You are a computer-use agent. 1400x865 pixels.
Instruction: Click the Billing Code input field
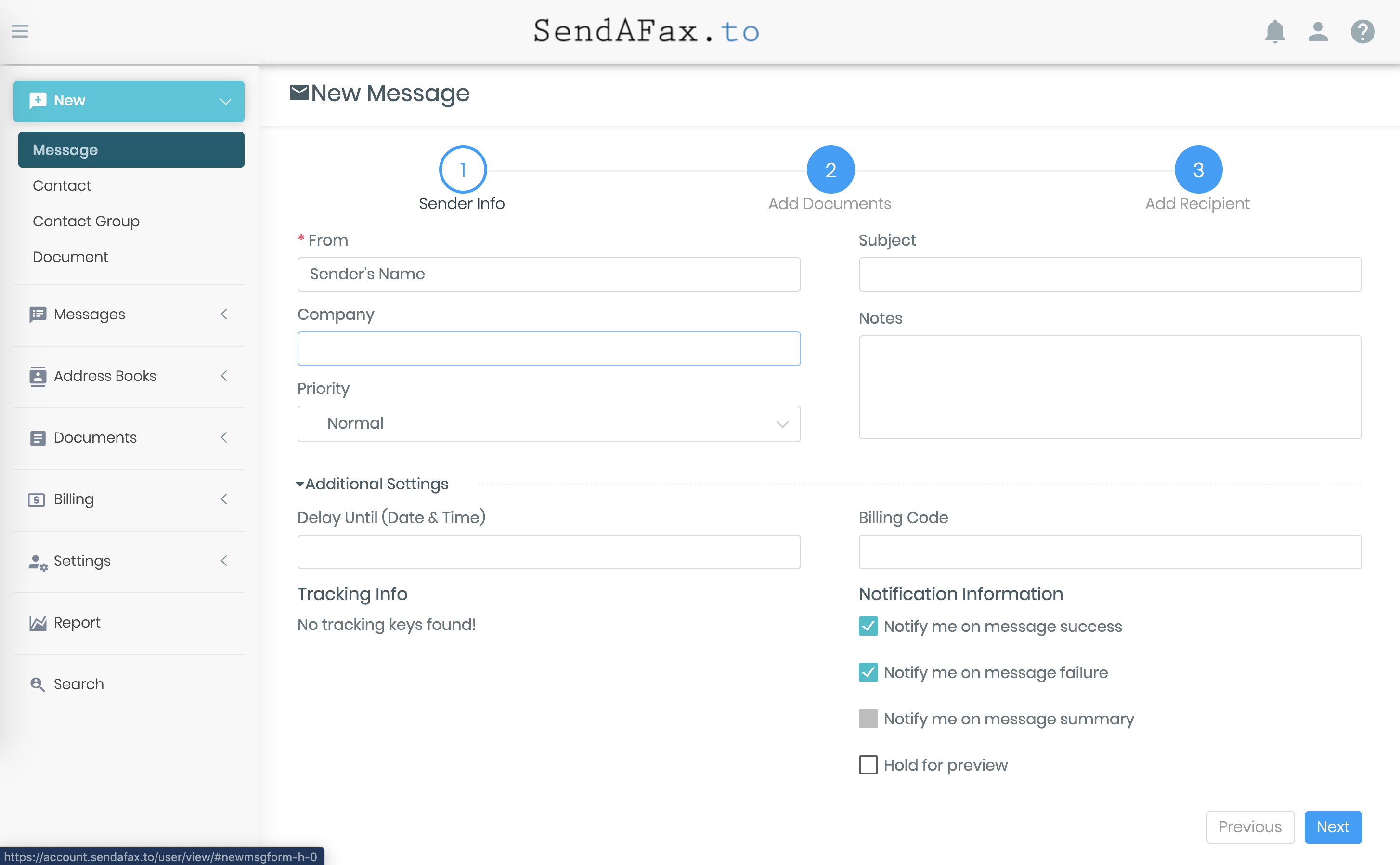1110,552
